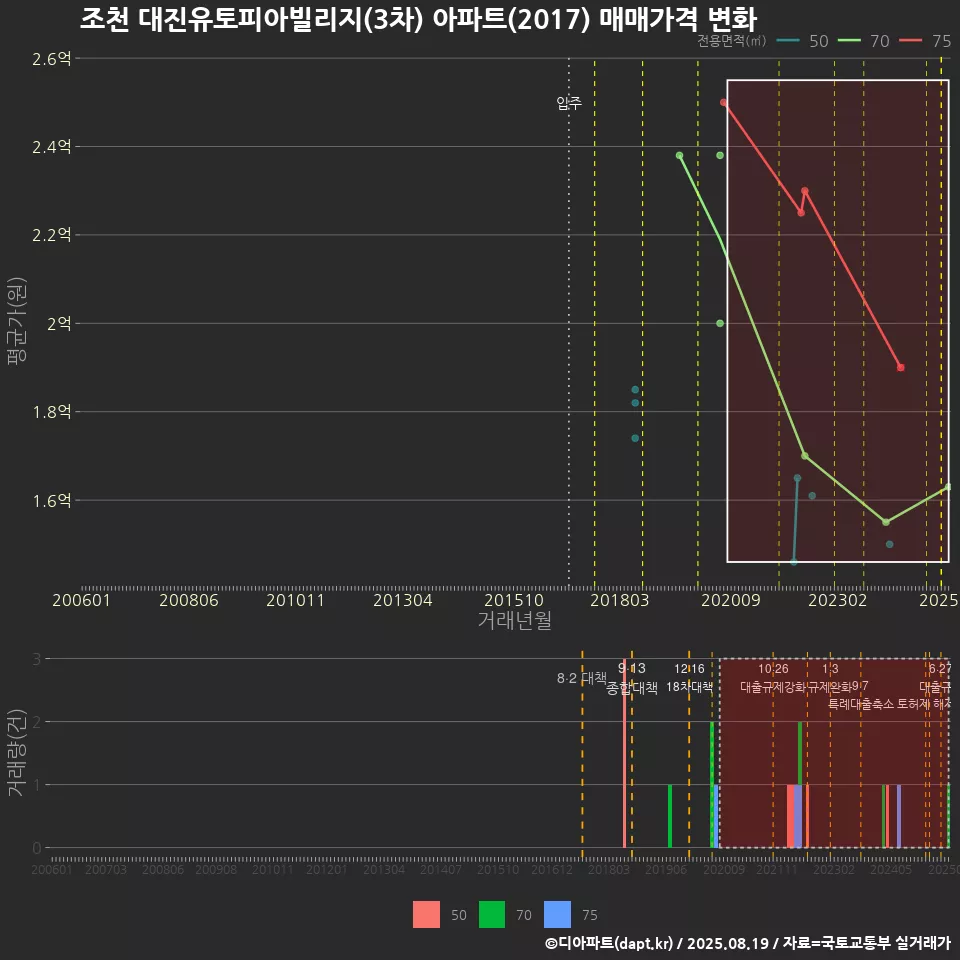Click the 202302 label on the price chart axis
Image resolution: width=960 pixels, height=960 pixels.
pos(838,600)
